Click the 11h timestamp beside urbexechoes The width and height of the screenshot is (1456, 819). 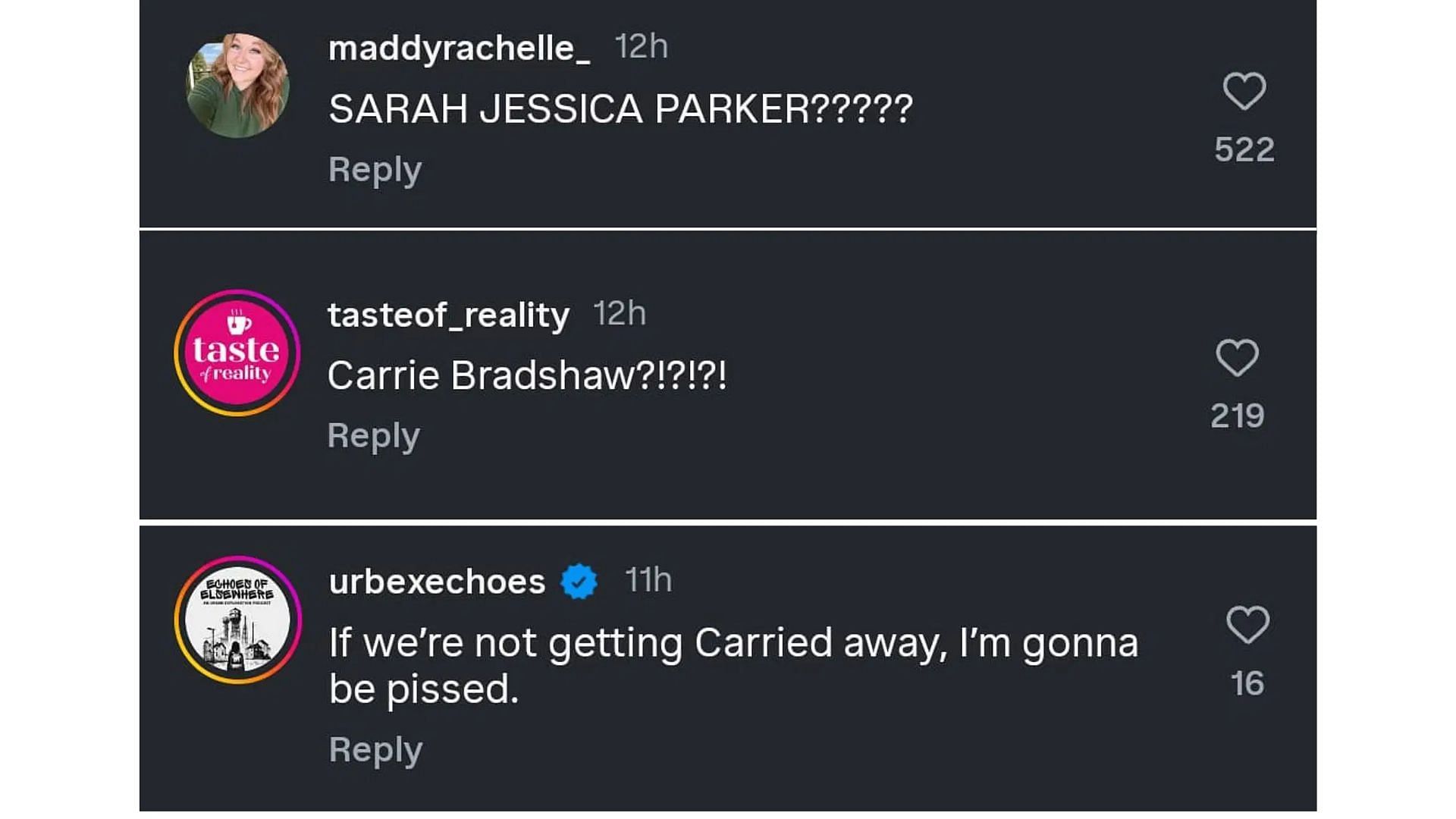pos(648,580)
